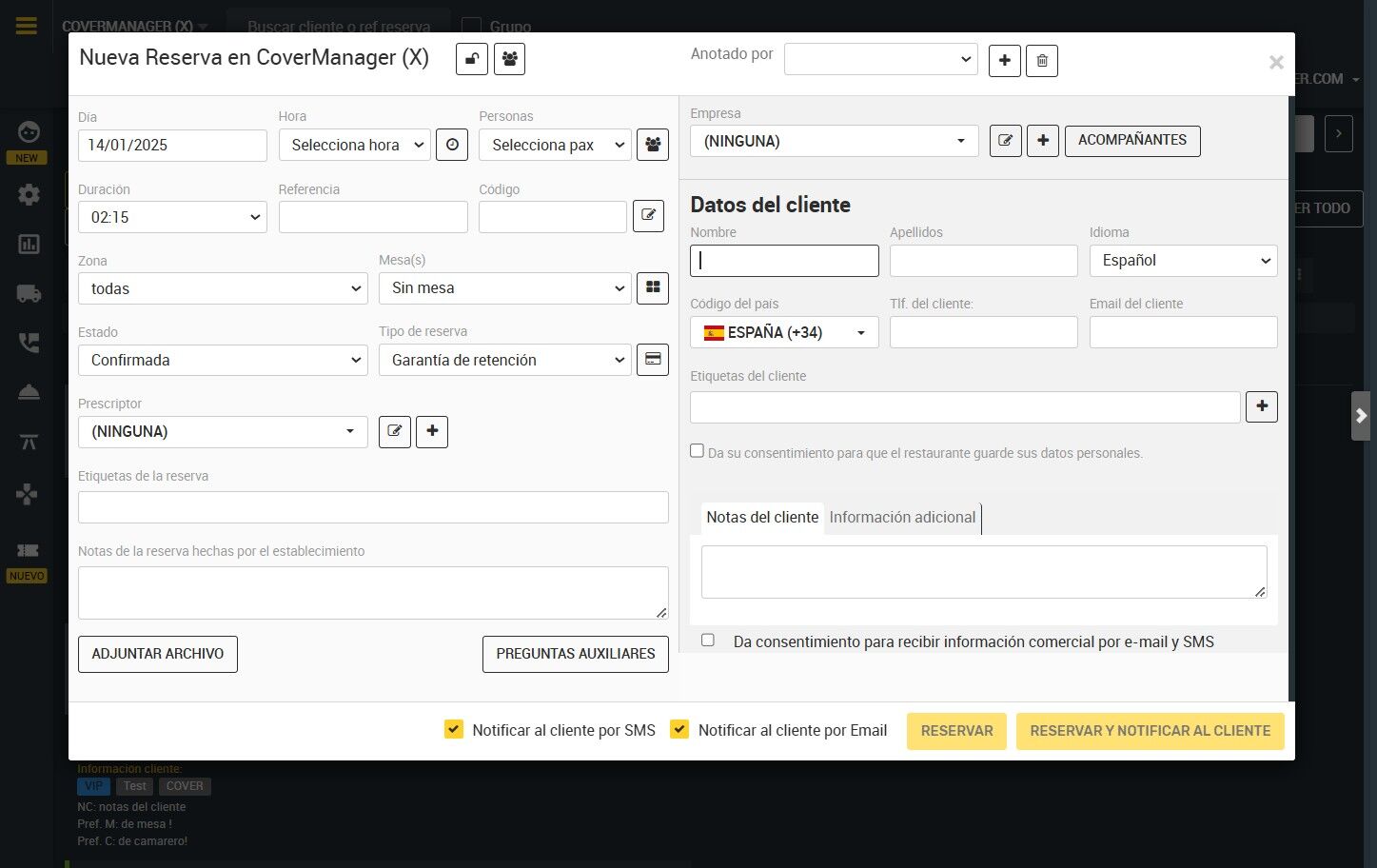Open the Selecciona hora dropdown

354,145
